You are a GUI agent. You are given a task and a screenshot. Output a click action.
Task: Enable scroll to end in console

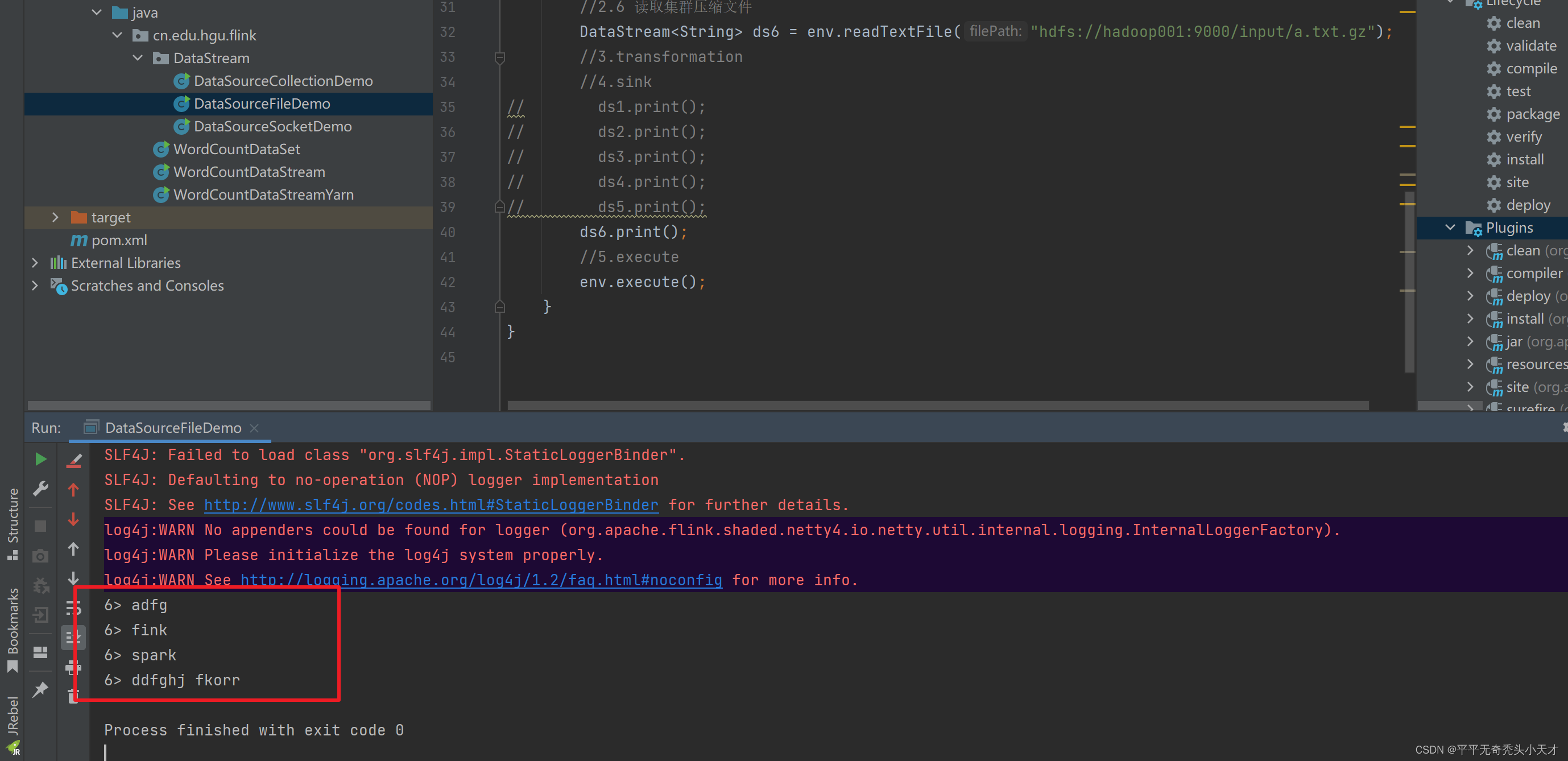[74, 636]
